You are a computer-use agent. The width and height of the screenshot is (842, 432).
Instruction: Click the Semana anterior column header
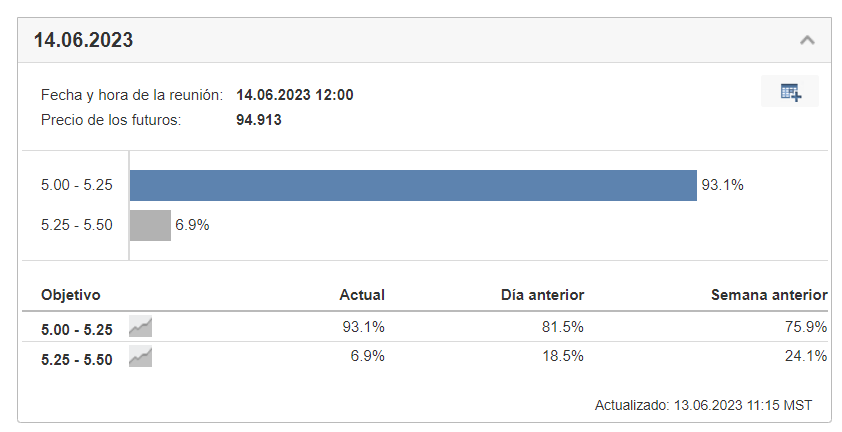[769, 295]
